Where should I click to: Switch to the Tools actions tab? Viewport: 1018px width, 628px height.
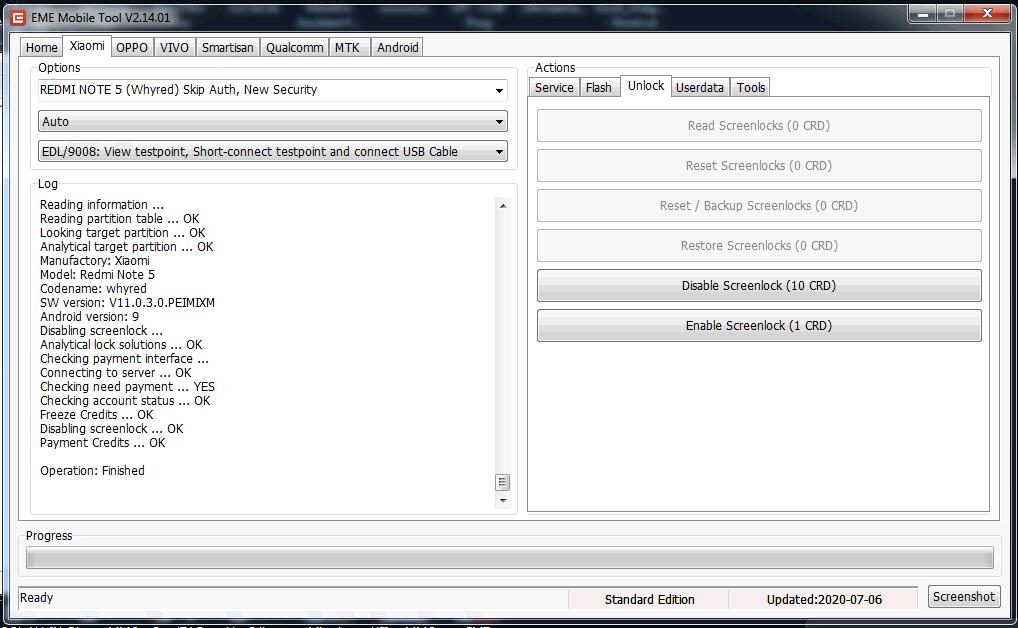coord(751,88)
